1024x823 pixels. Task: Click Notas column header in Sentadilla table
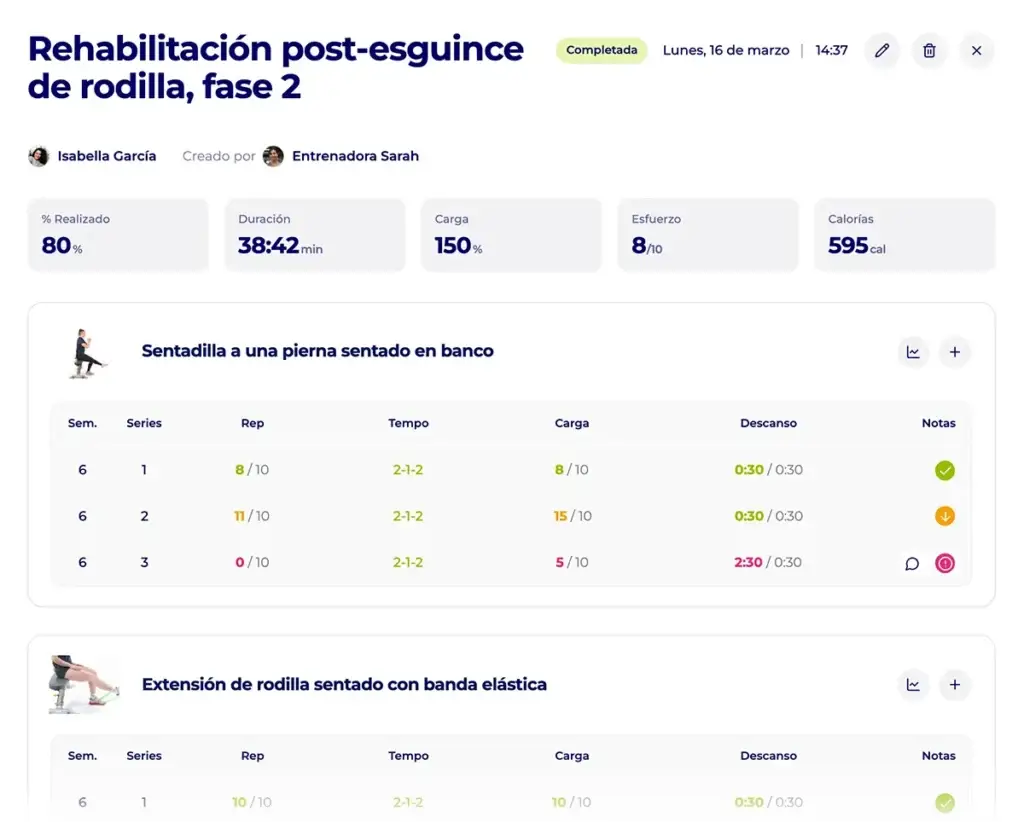point(938,423)
